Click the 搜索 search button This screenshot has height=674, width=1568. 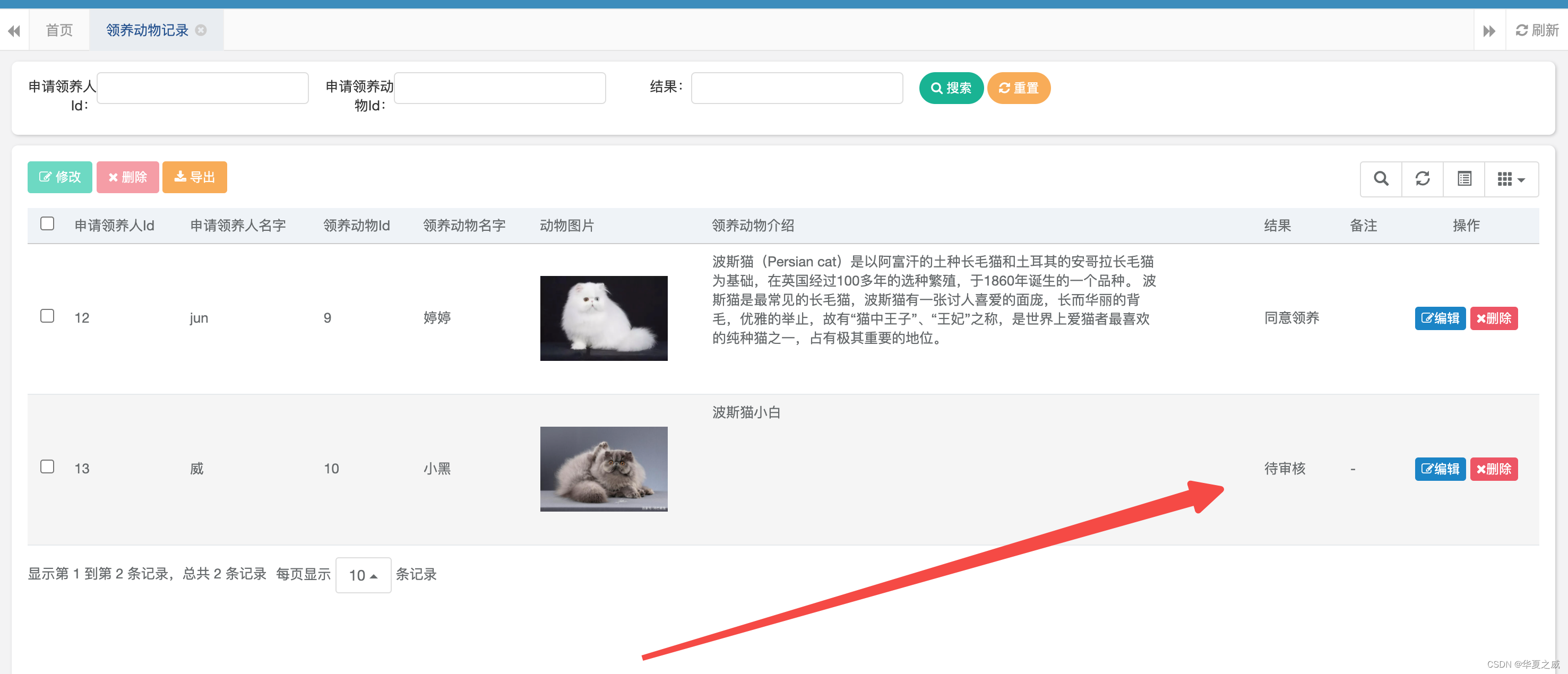951,88
